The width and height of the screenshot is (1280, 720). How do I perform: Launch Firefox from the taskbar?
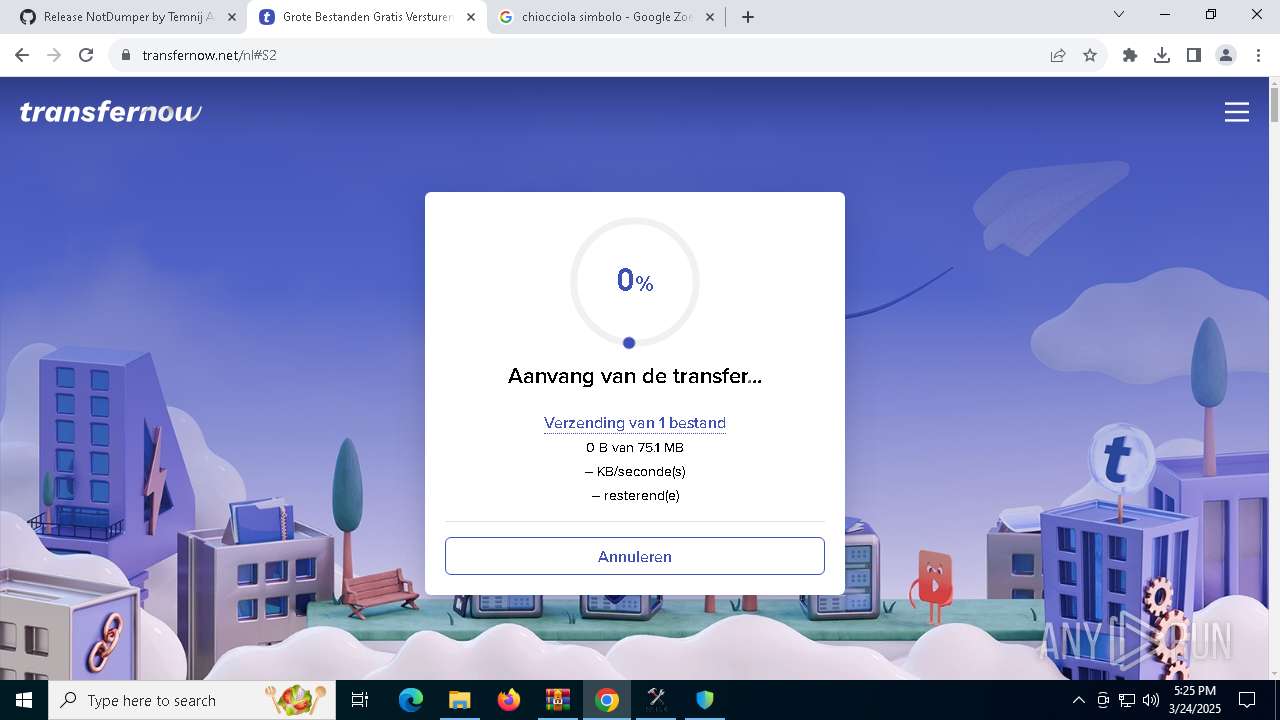coord(508,700)
